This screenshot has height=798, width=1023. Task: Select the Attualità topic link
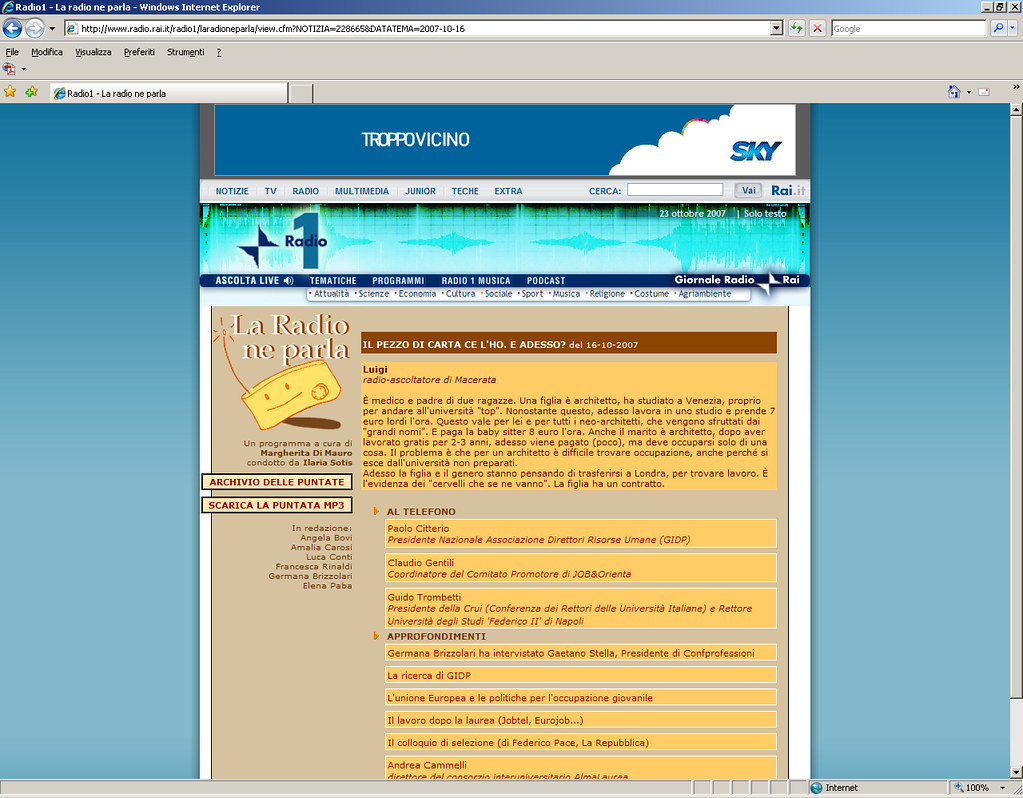point(331,294)
